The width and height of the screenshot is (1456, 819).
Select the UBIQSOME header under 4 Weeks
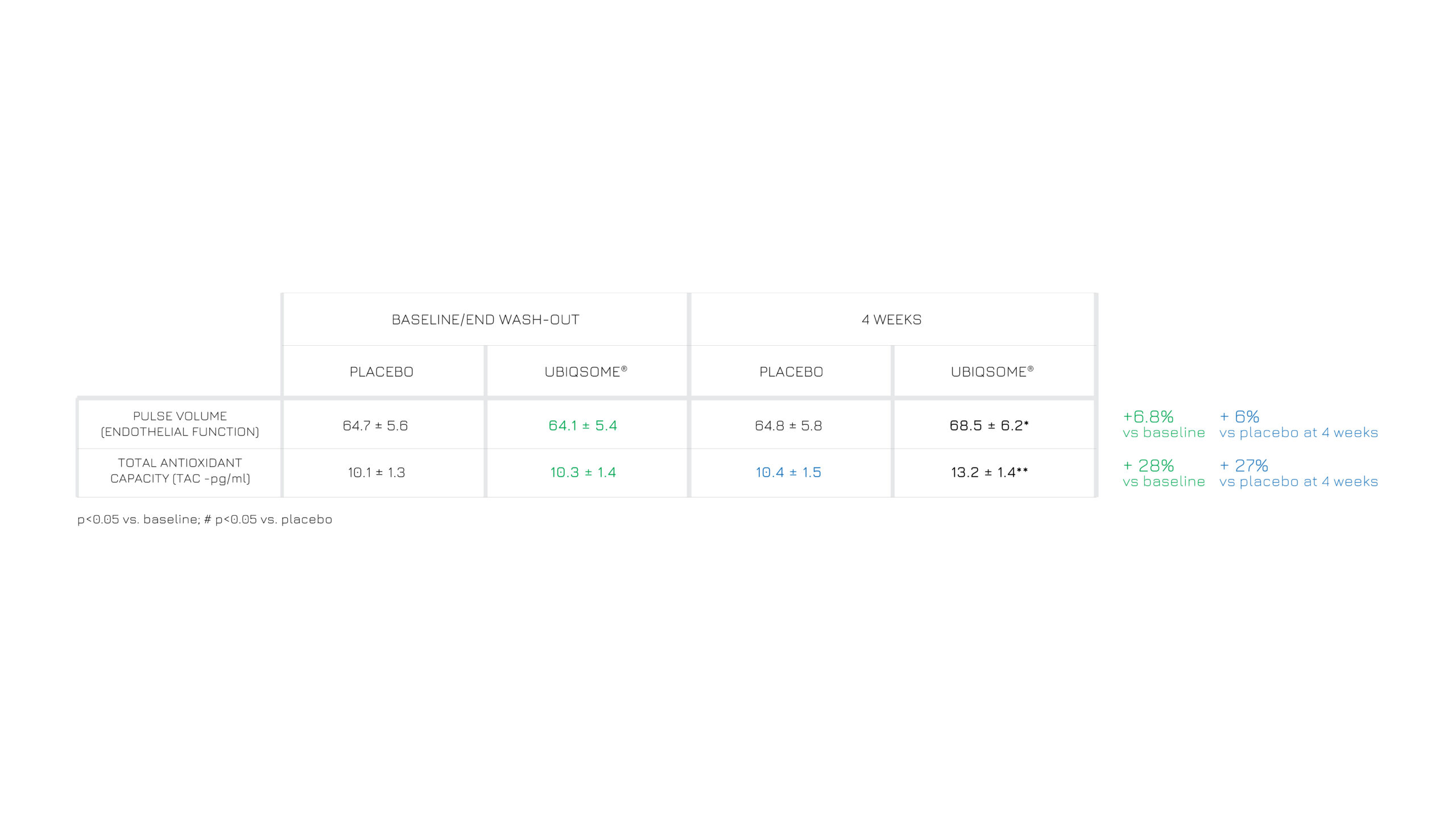coord(992,372)
